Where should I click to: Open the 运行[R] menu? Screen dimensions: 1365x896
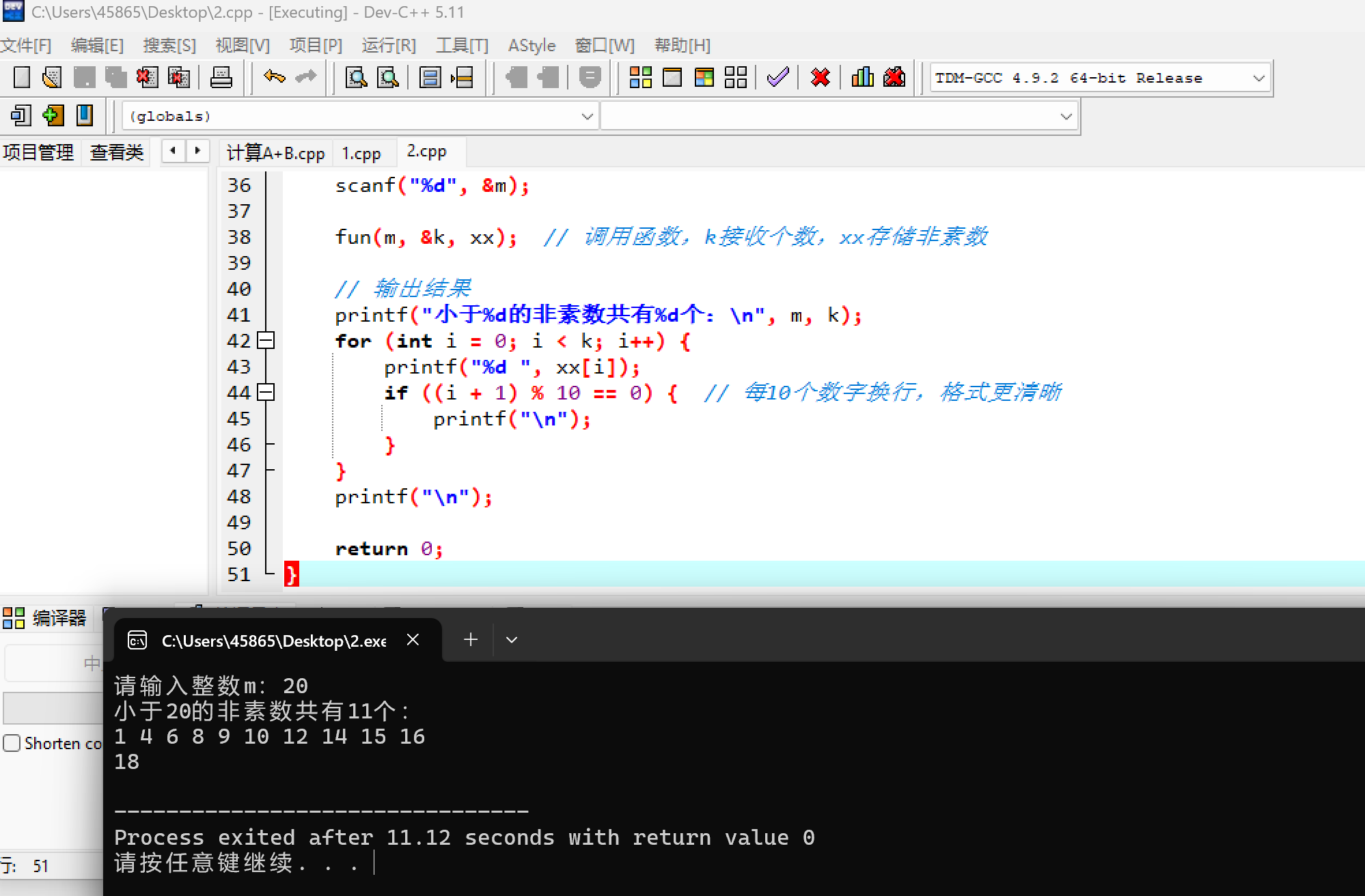click(388, 46)
